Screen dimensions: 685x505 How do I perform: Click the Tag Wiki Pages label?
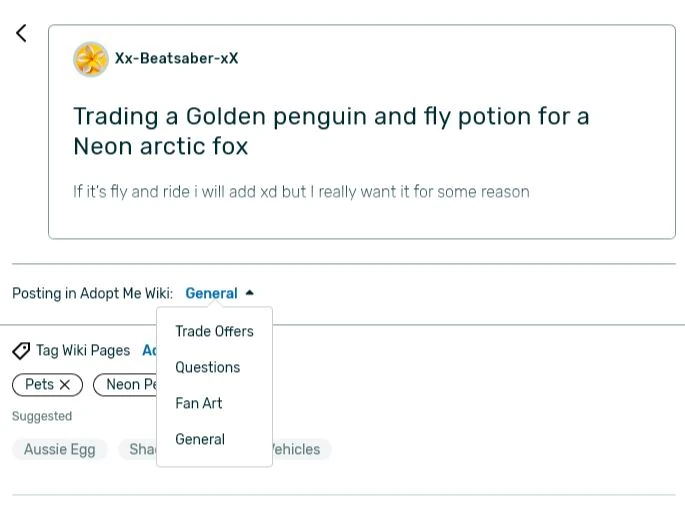tap(83, 351)
